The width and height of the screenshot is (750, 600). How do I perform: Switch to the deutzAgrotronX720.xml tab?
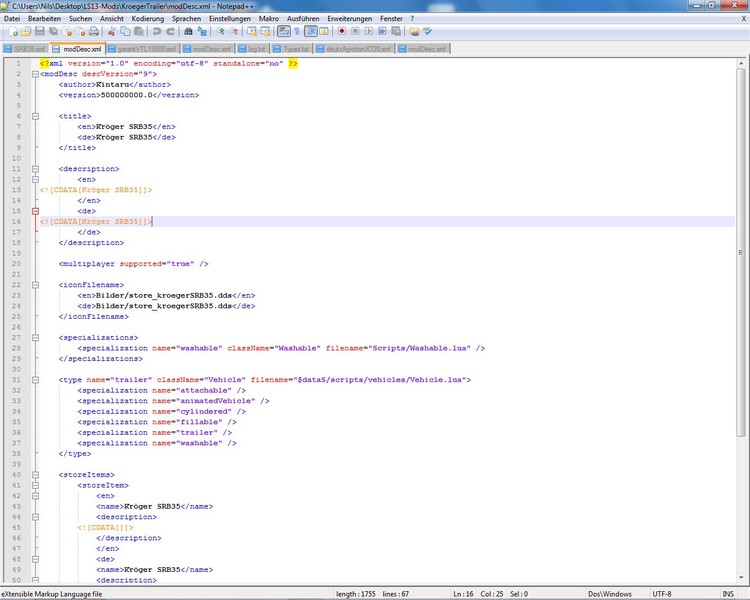(x=354, y=49)
